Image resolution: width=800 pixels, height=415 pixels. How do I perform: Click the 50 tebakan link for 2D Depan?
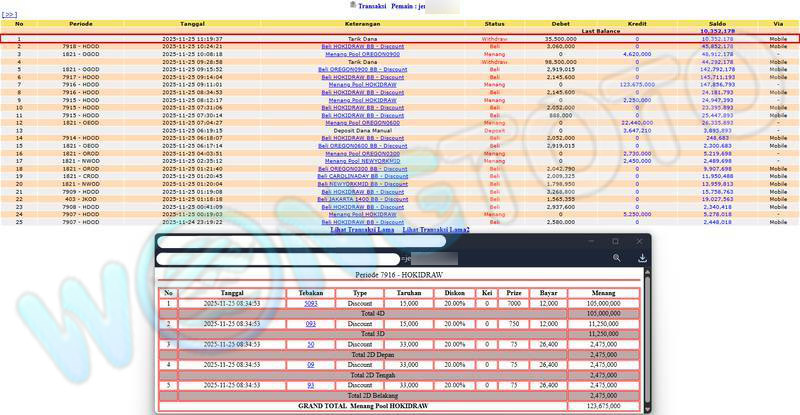coord(311,344)
